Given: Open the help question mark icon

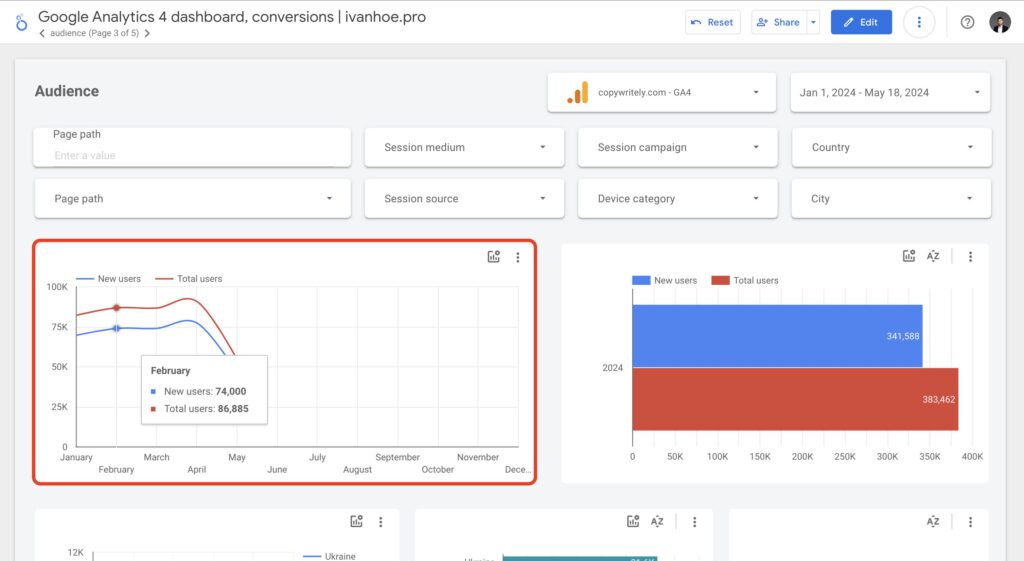Looking at the screenshot, I should point(967,22).
